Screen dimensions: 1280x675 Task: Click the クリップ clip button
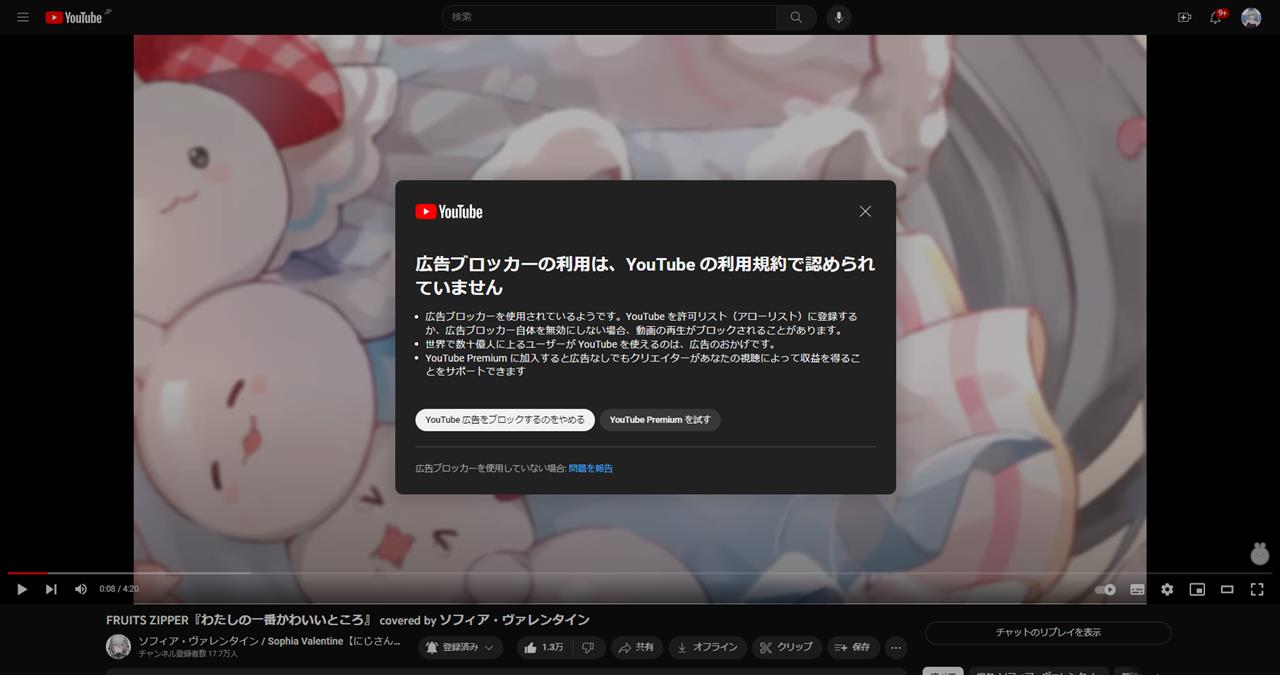[786, 647]
